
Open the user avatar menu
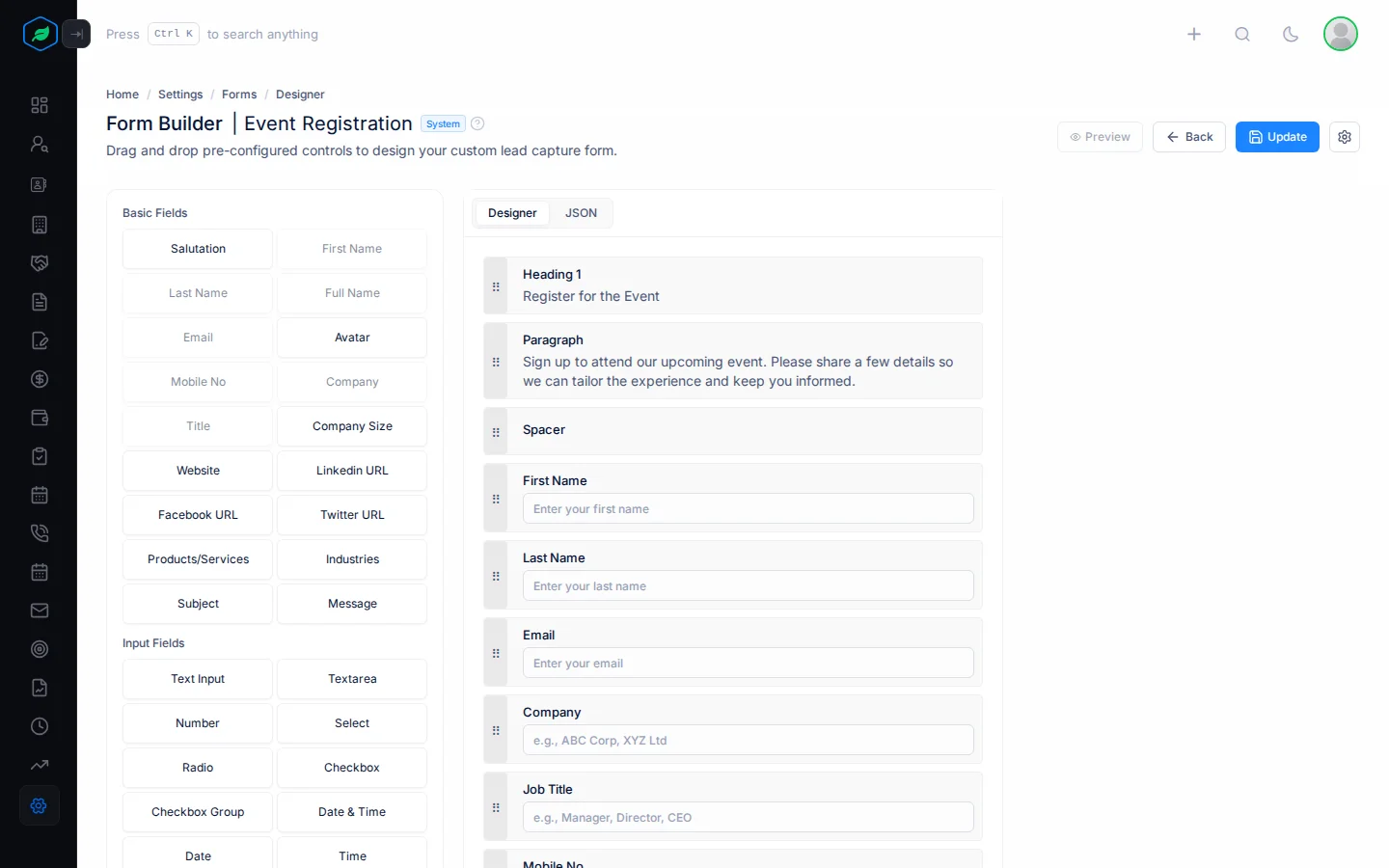pos(1341,34)
